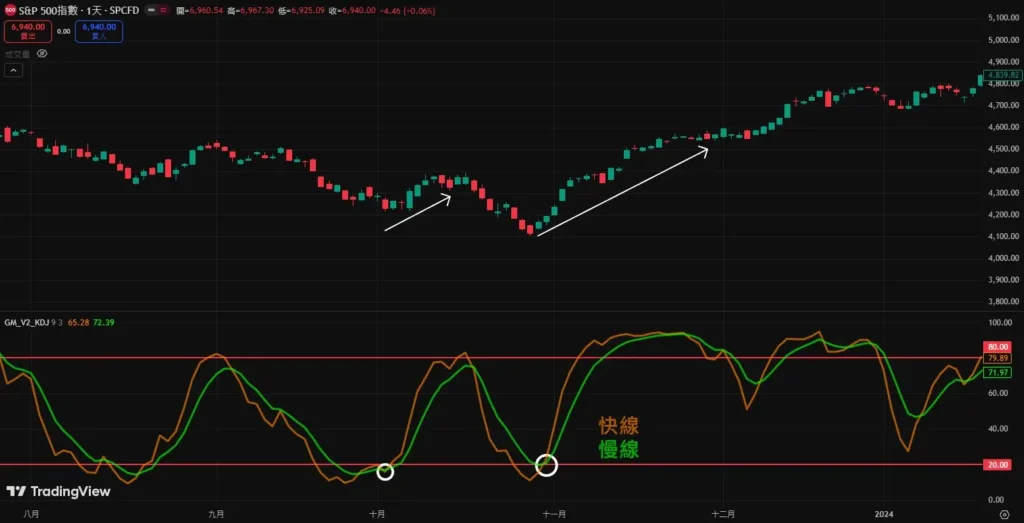The width and height of the screenshot is (1024, 523).
Task: Click the orange 79.89 fast line value
Action: coord(997,358)
